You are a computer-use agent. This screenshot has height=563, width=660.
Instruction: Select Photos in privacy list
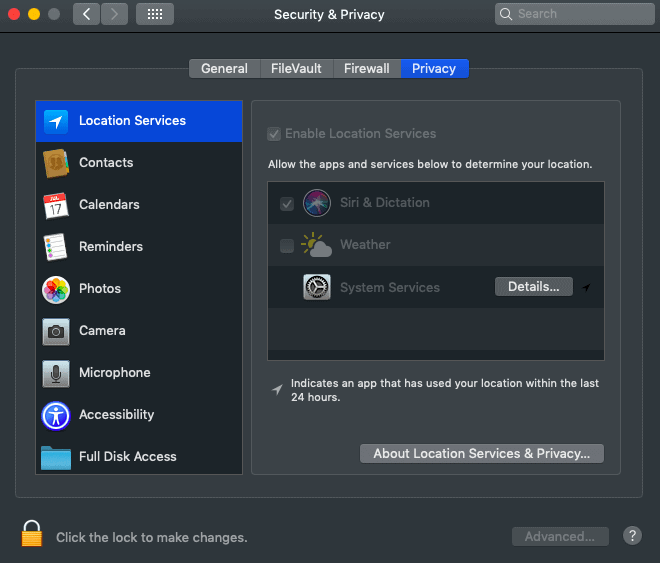(139, 289)
